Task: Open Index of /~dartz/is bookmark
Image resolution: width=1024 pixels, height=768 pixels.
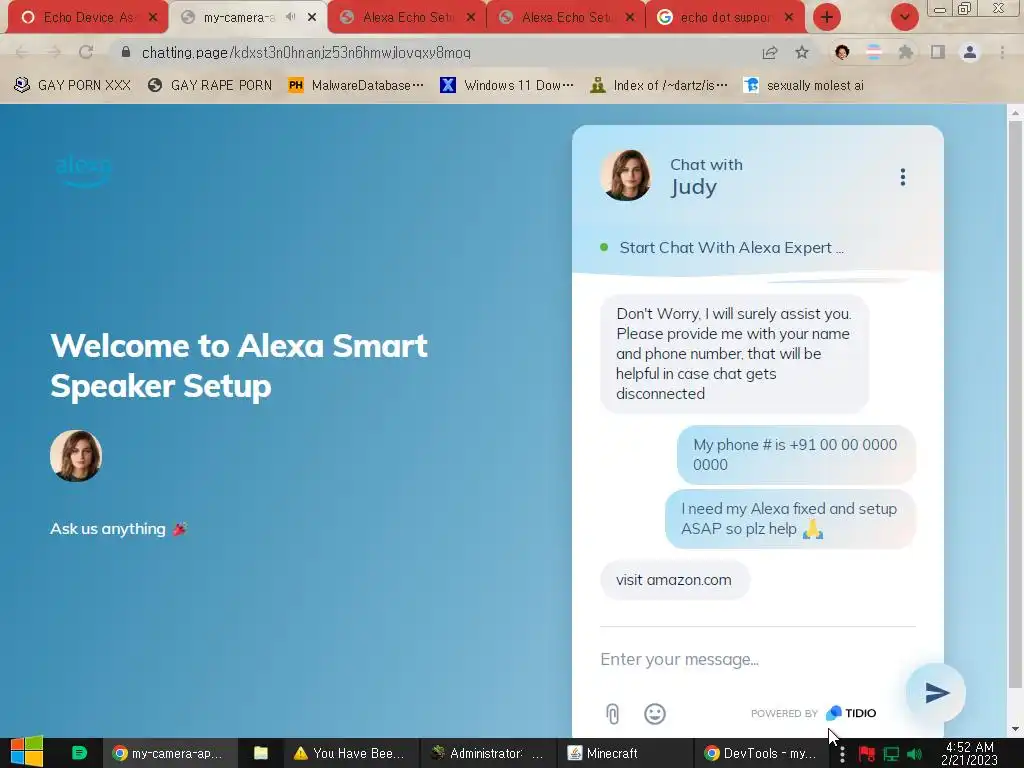Action: 658,85
